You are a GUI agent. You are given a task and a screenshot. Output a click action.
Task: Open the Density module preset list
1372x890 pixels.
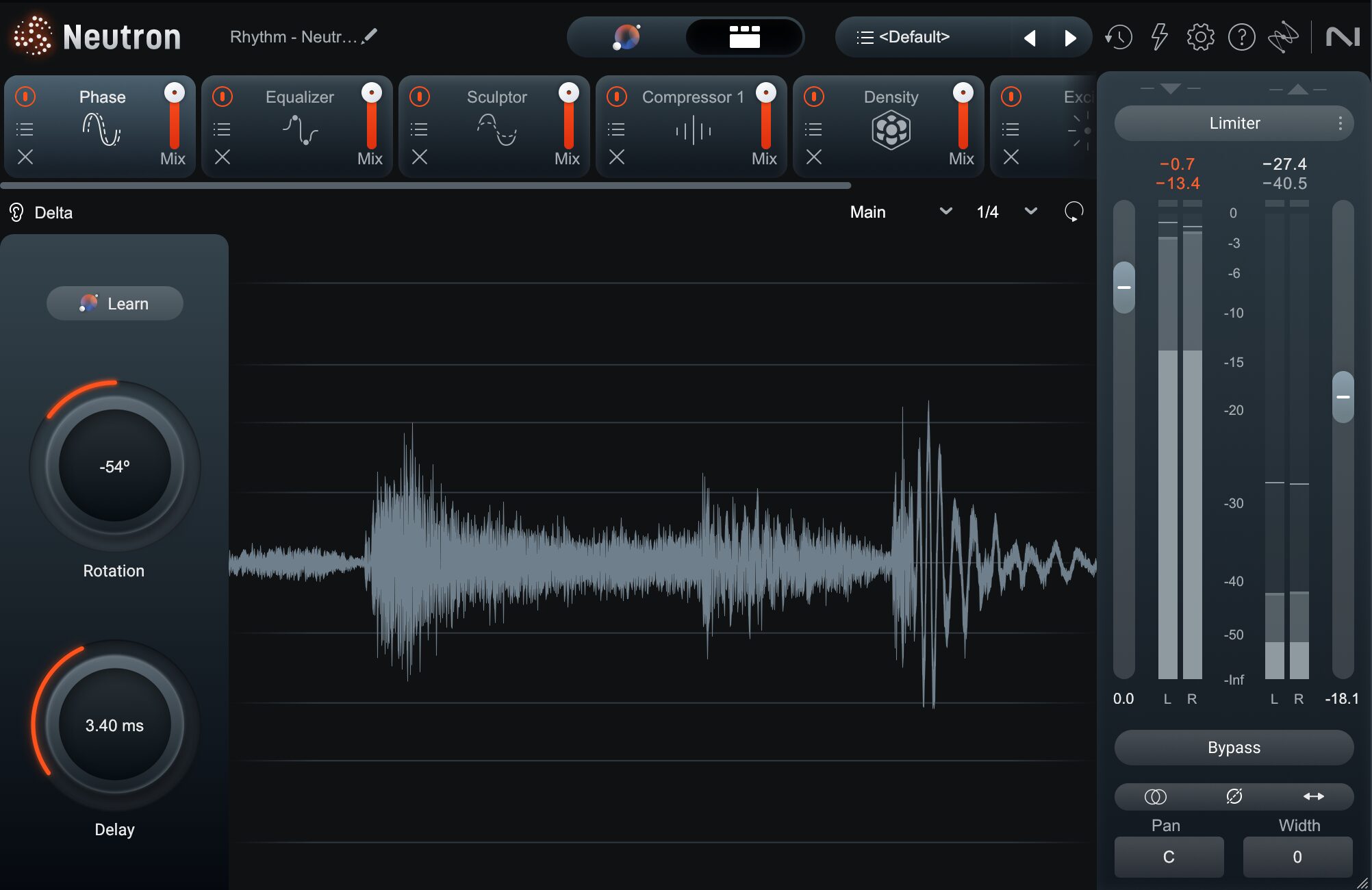tap(814, 129)
